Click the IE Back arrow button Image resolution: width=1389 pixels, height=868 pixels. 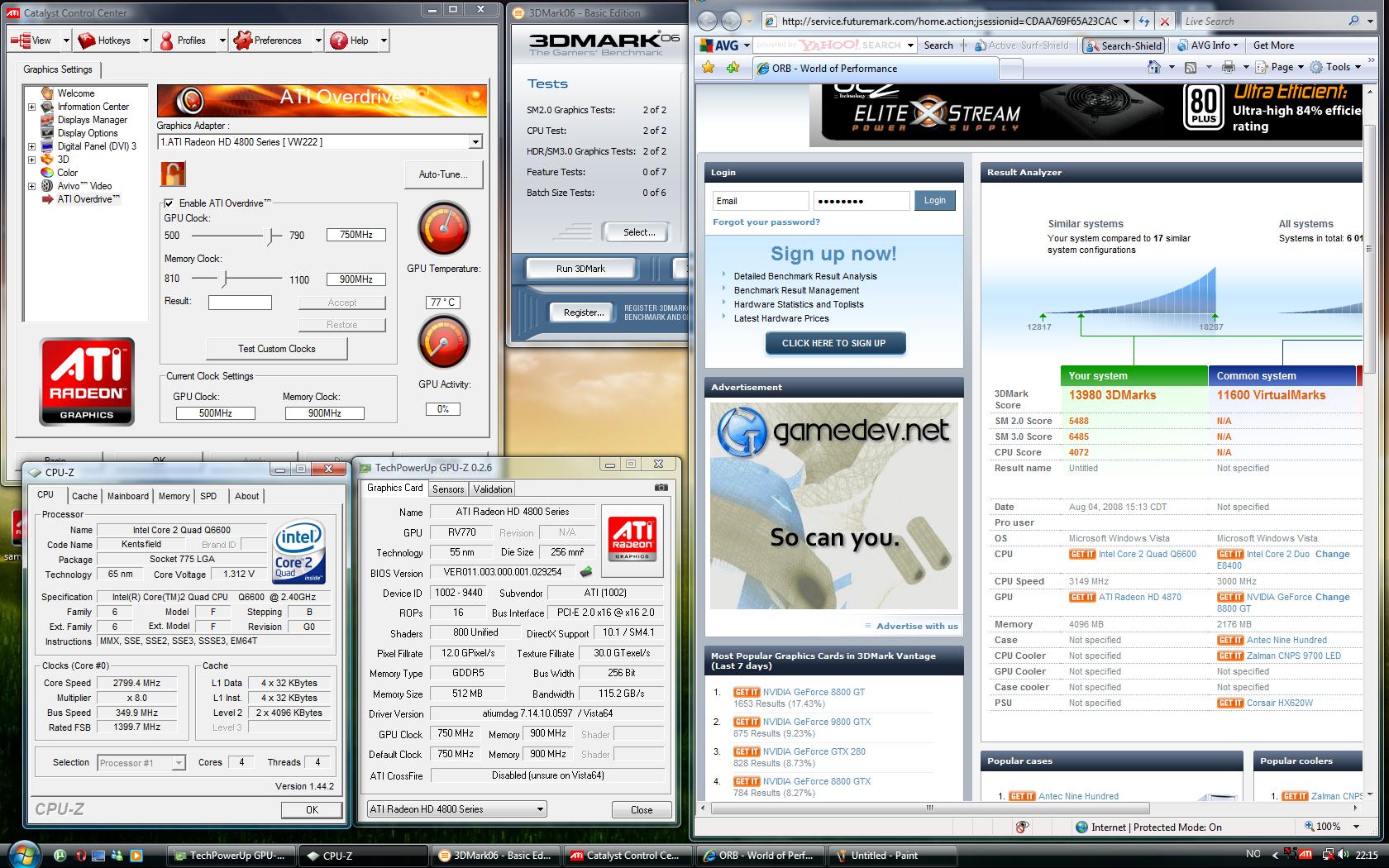click(x=708, y=21)
